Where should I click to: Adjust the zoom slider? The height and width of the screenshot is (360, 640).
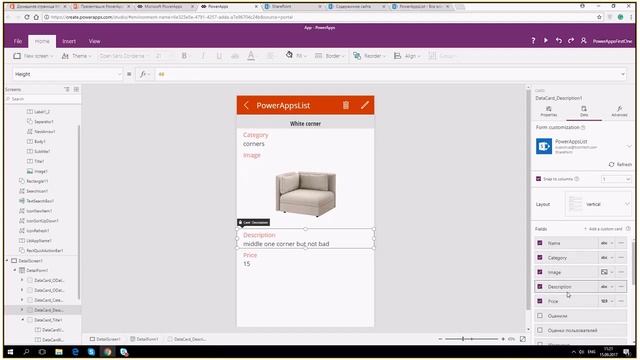tap(471, 339)
